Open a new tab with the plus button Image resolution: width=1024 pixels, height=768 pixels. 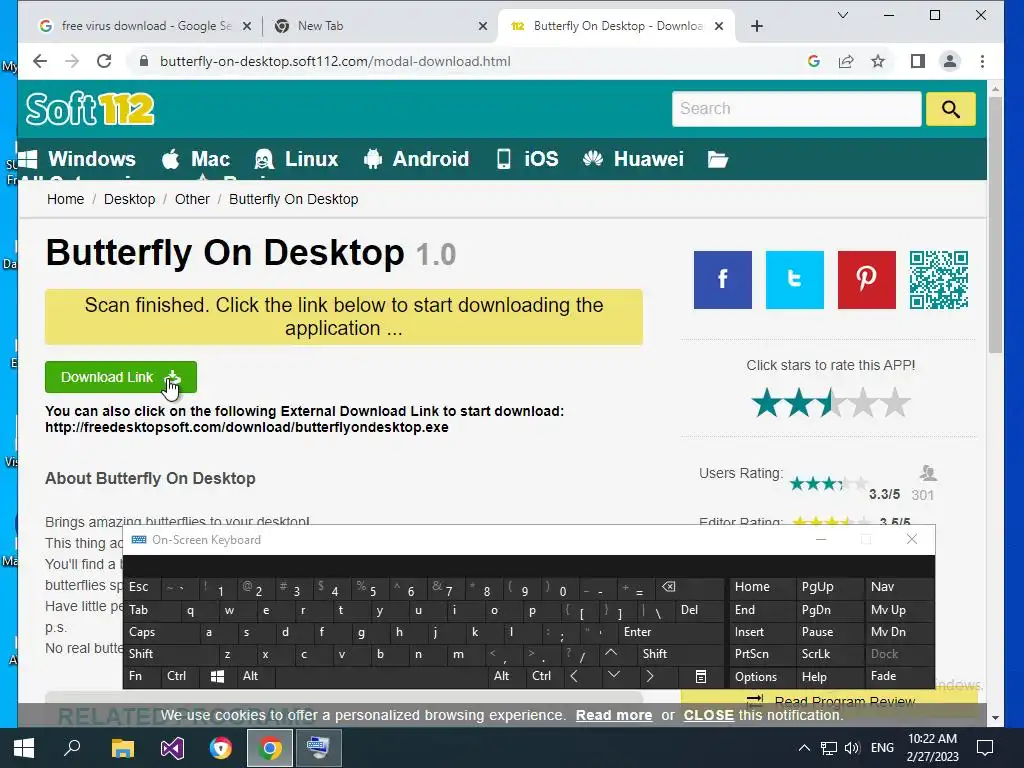point(757,26)
